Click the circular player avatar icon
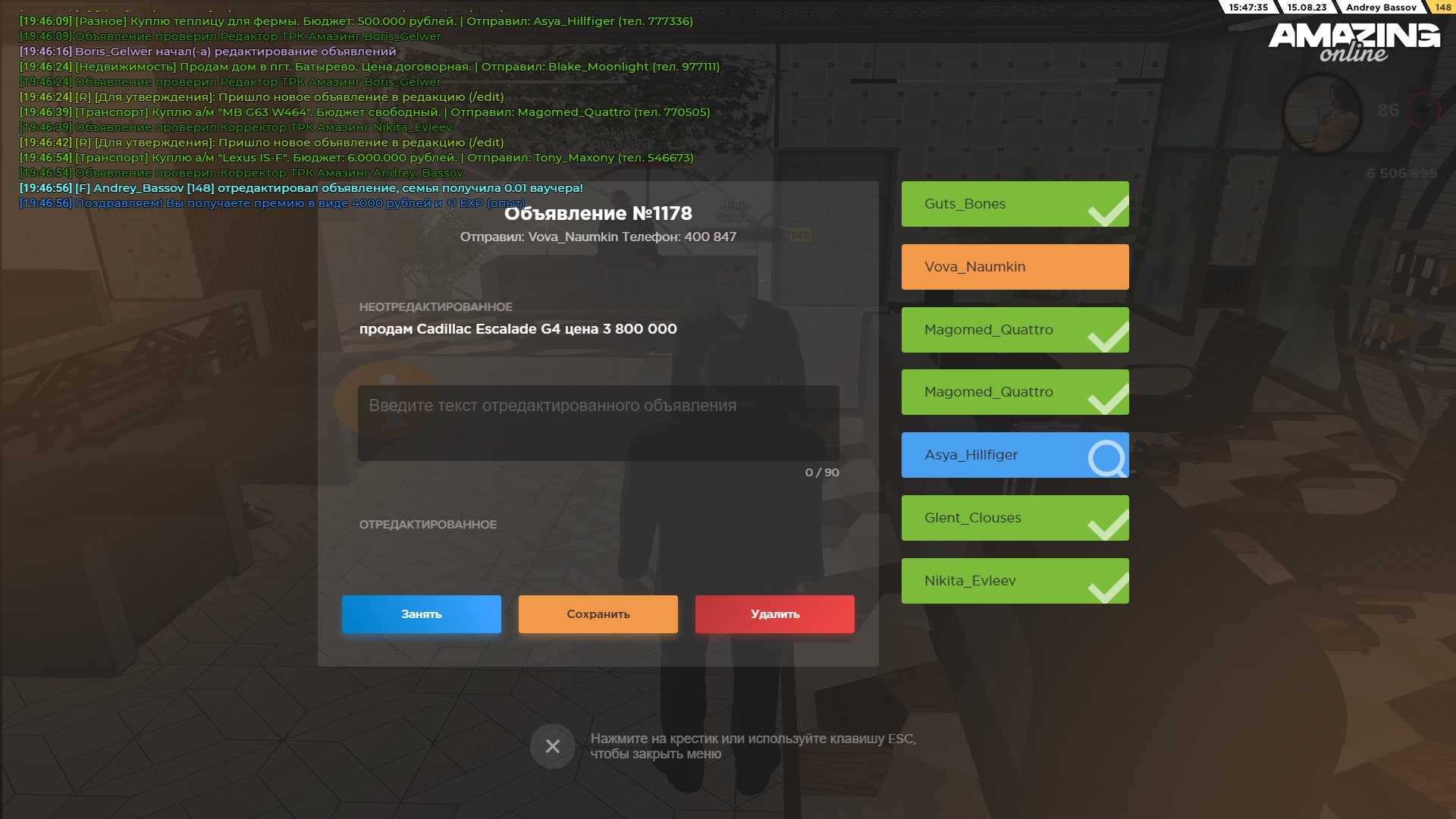1456x819 pixels. [1321, 114]
